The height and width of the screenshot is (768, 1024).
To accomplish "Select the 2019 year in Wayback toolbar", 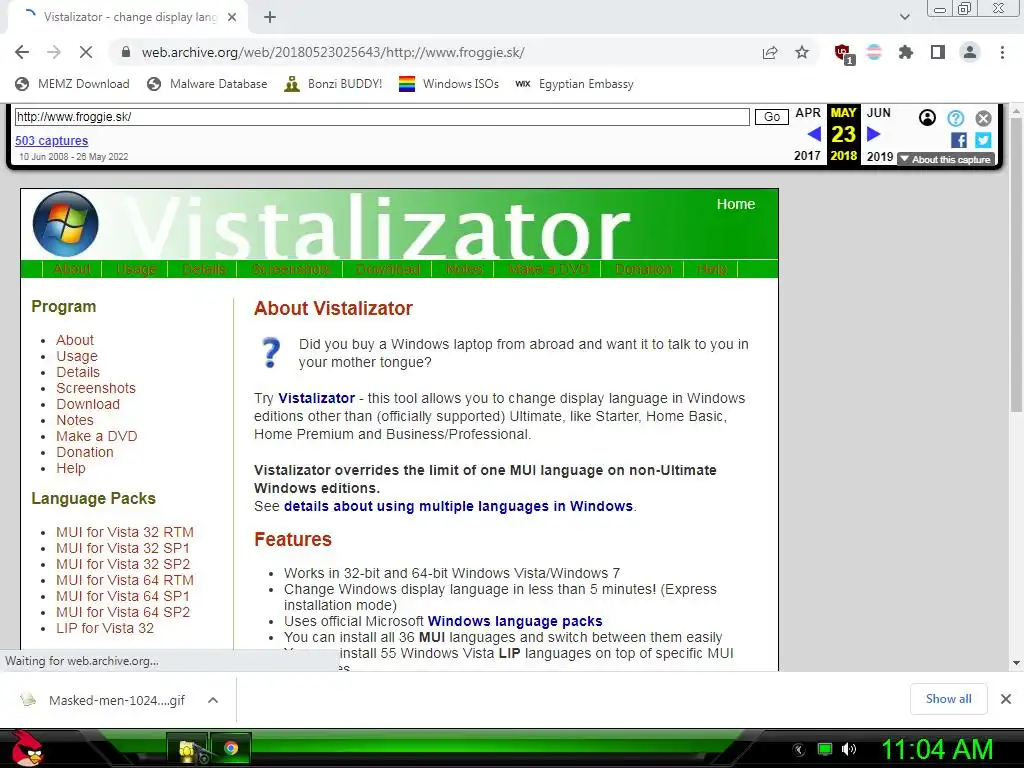I will pyautogui.click(x=880, y=156).
